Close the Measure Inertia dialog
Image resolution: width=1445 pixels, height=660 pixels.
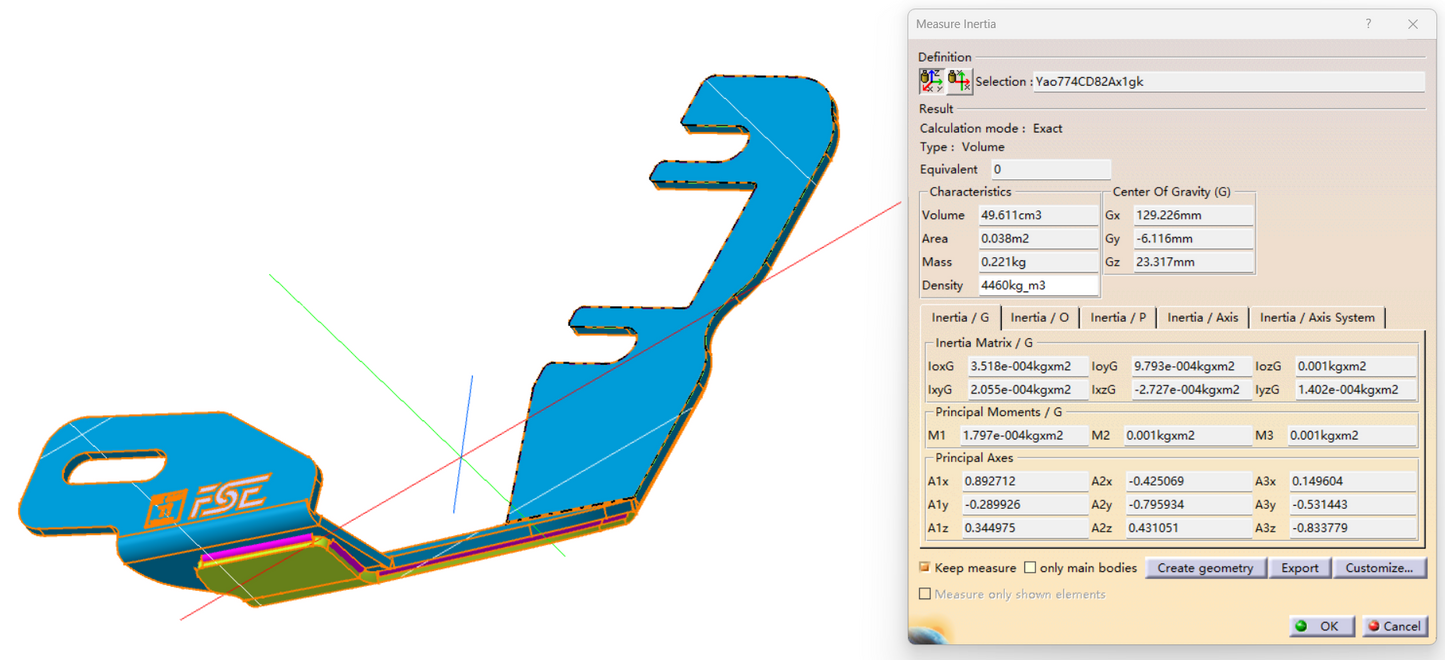(x=1413, y=24)
